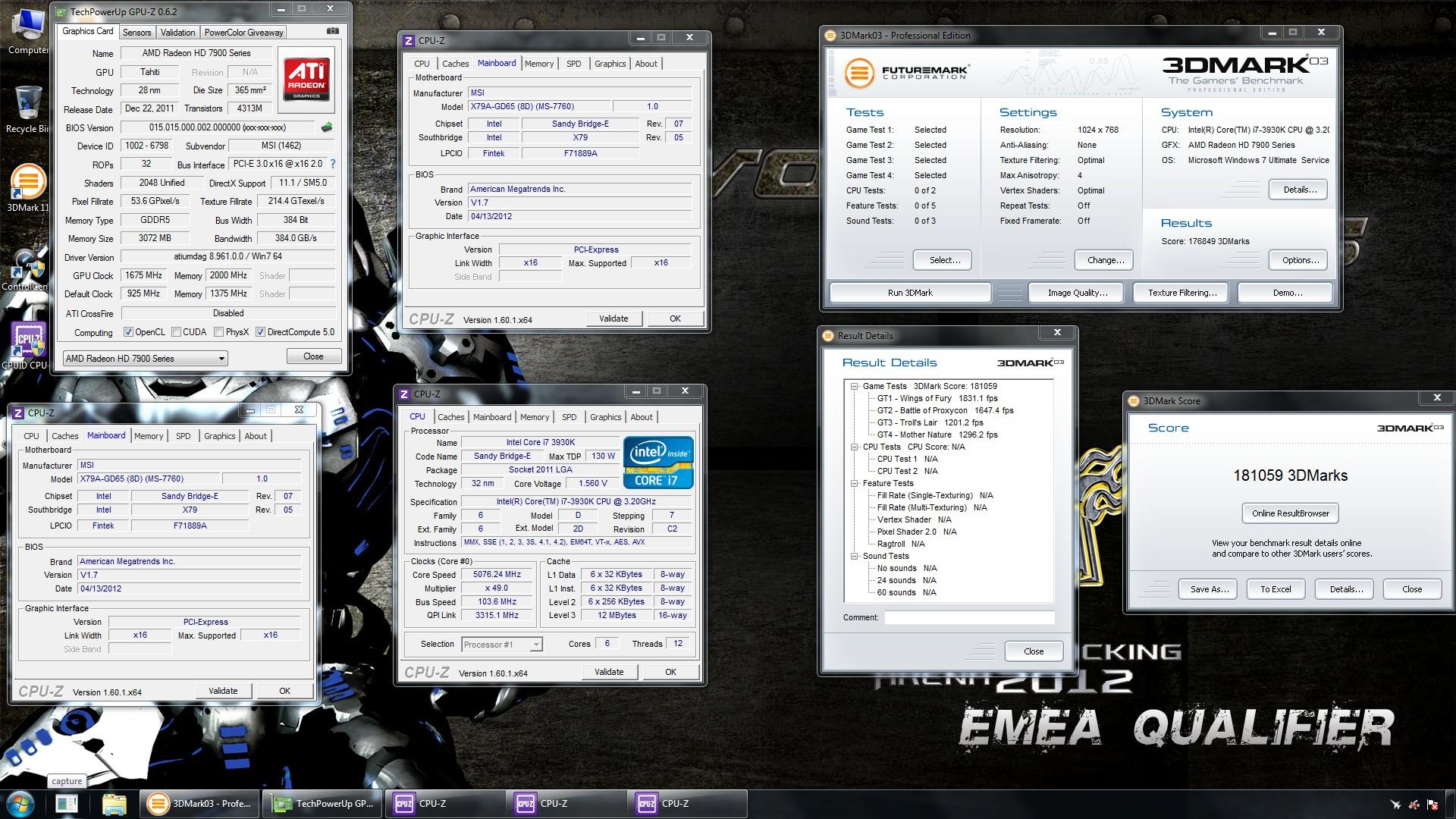Click the Core Speed value 5076.24 MHz
1456x819 pixels.
click(x=497, y=575)
